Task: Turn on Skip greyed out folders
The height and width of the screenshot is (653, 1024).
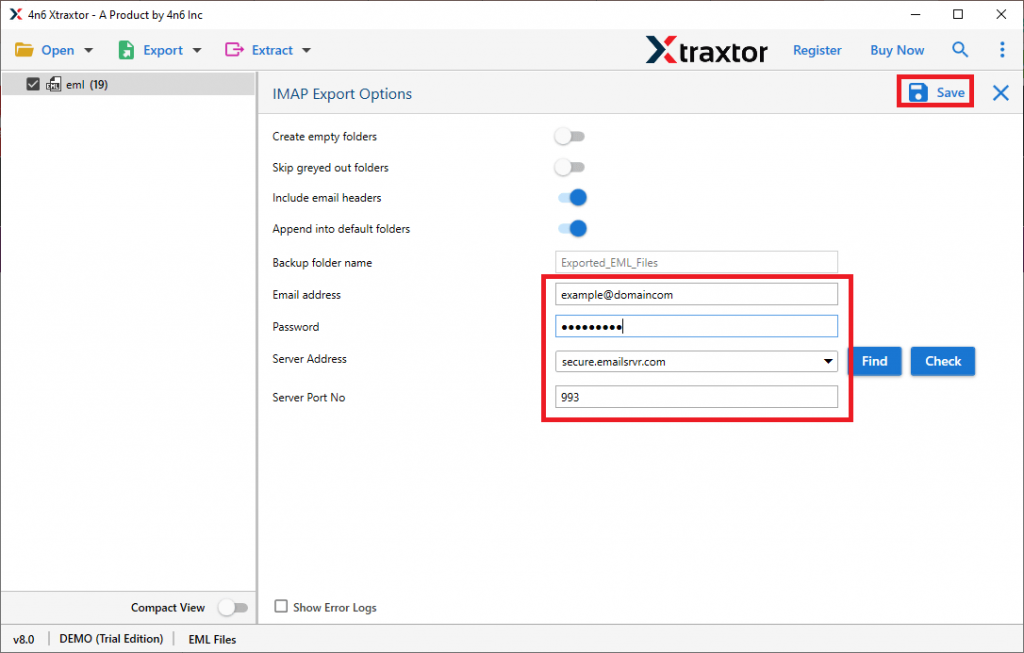Action: click(x=570, y=167)
